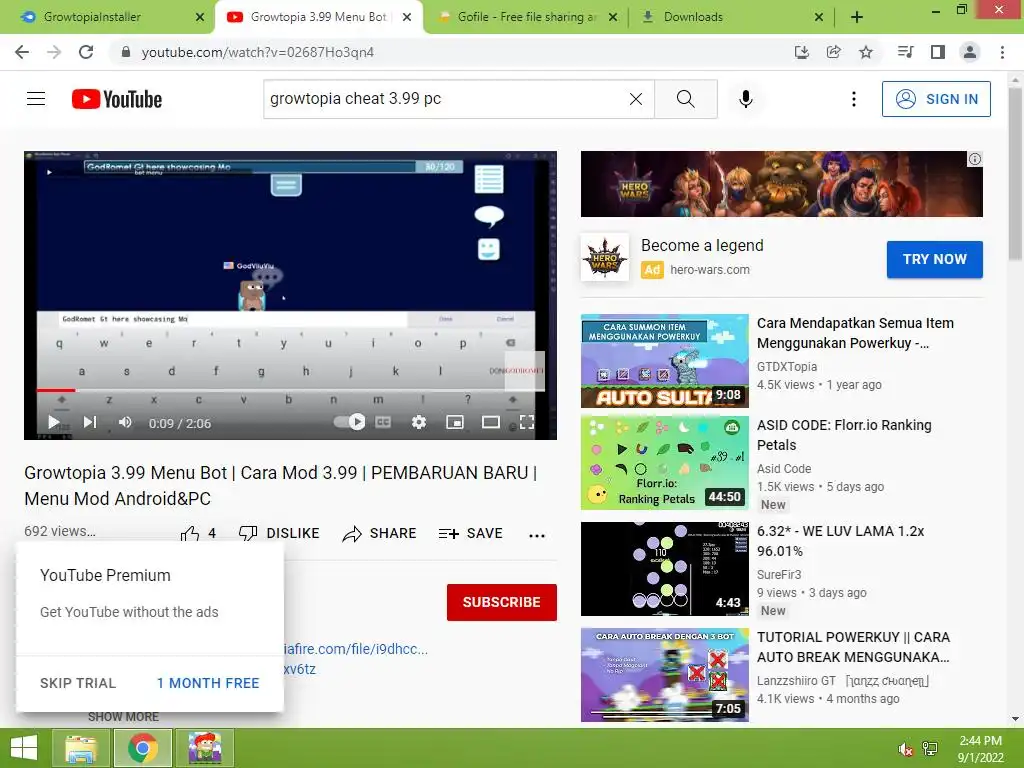Go to the YouTube home logo
The width and height of the screenshot is (1024, 768).
point(117,99)
